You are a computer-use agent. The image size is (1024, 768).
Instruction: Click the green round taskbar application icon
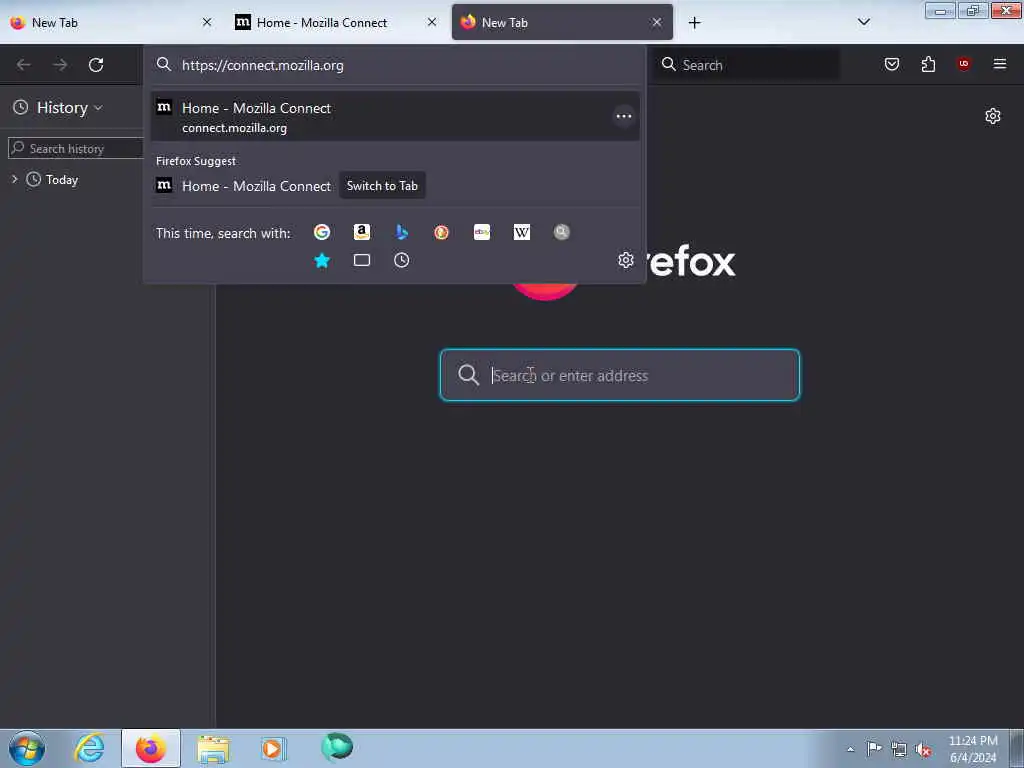(x=337, y=747)
